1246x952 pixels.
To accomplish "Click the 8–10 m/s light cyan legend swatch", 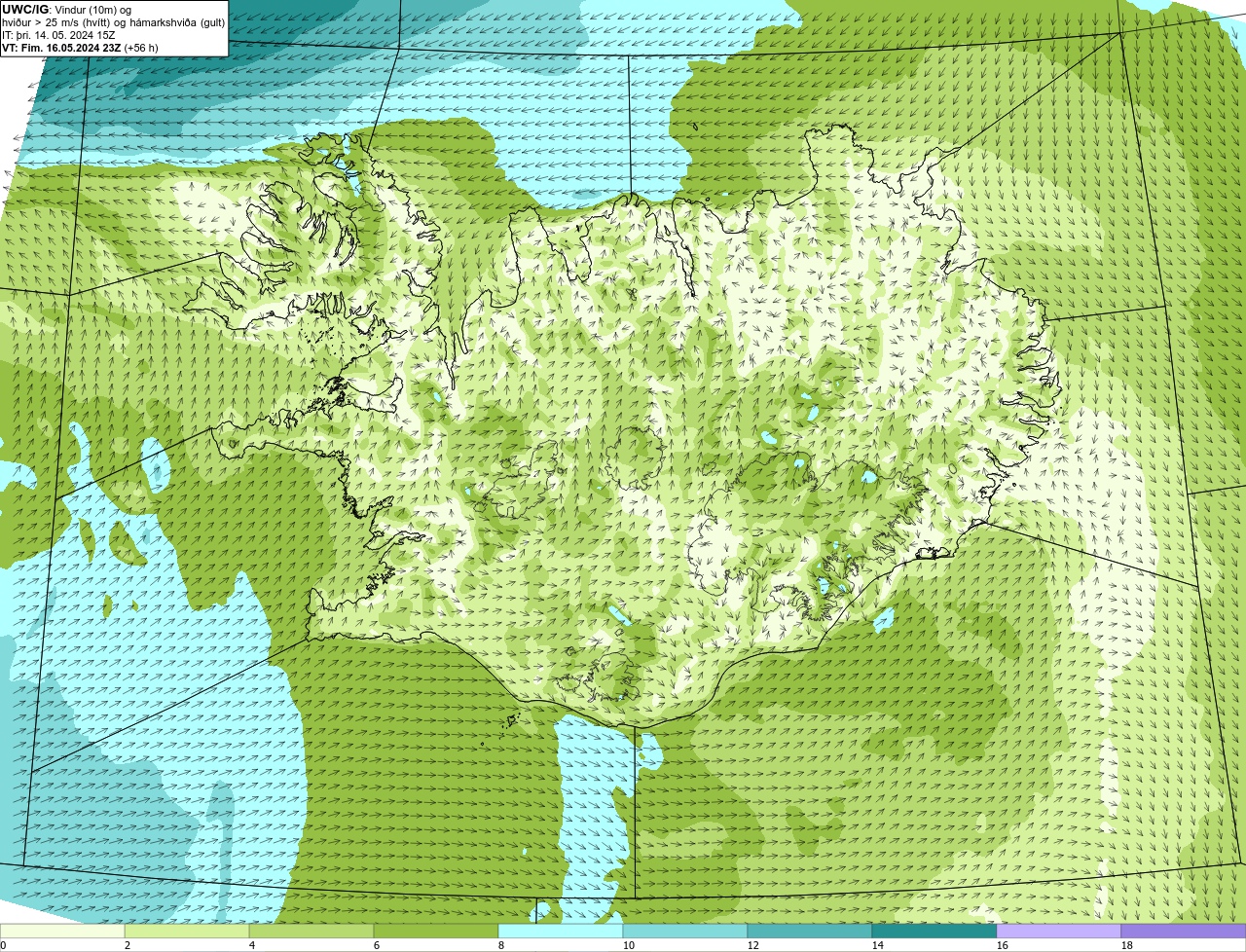I will pyautogui.click(x=561, y=931).
